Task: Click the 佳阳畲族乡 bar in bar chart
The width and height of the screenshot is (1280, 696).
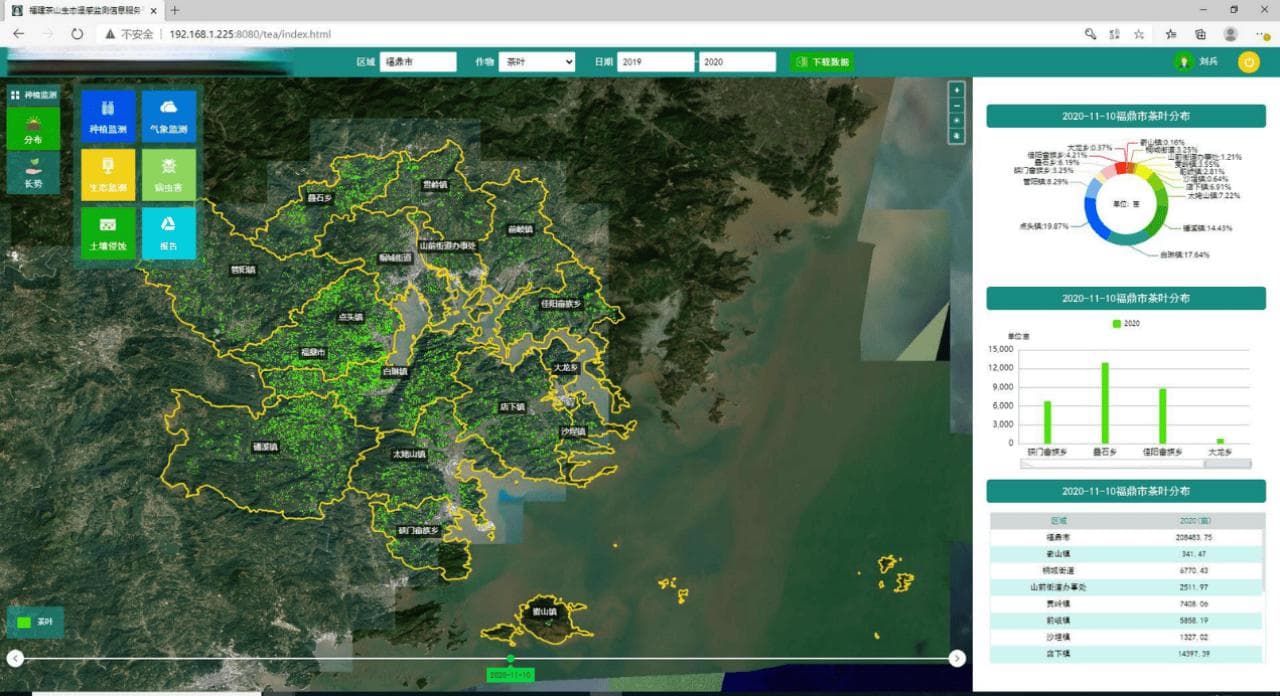Action: tap(1163, 415)
